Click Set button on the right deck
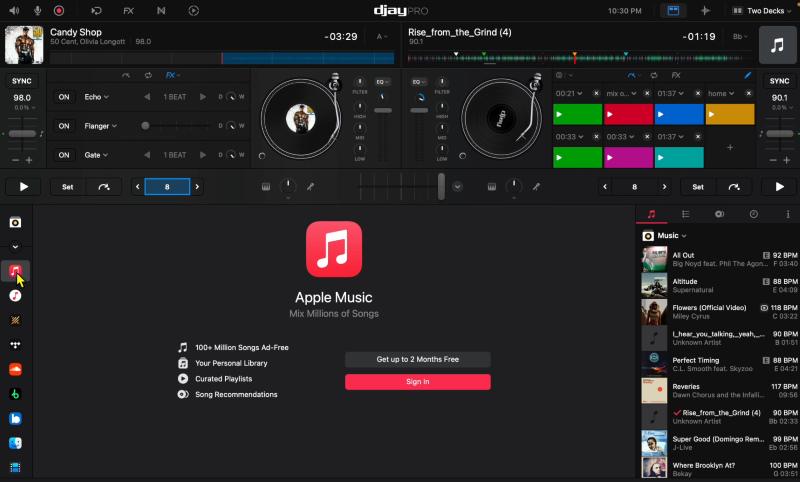 (697, 187)
